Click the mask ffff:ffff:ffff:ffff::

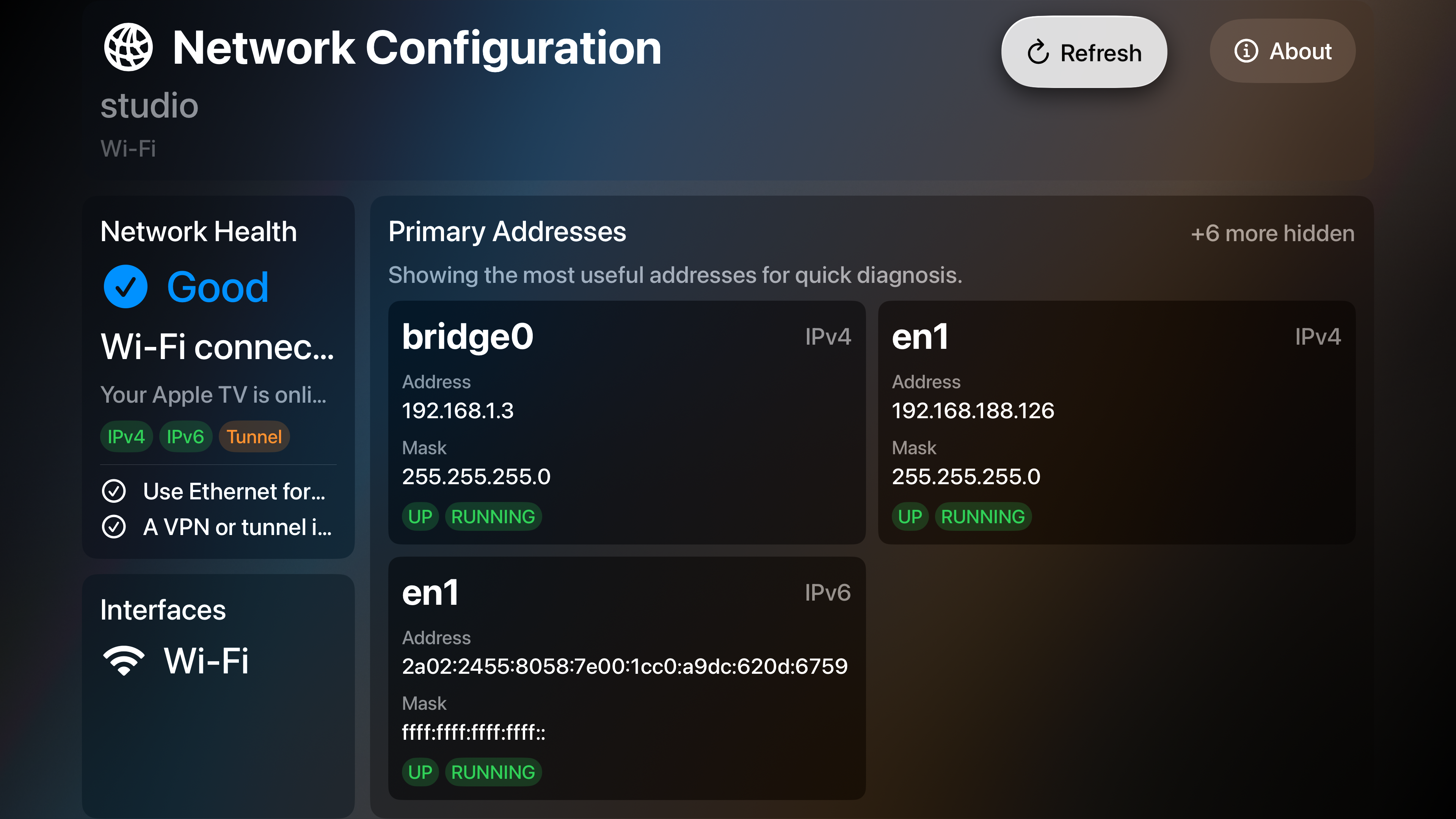(x=474, y=733)
